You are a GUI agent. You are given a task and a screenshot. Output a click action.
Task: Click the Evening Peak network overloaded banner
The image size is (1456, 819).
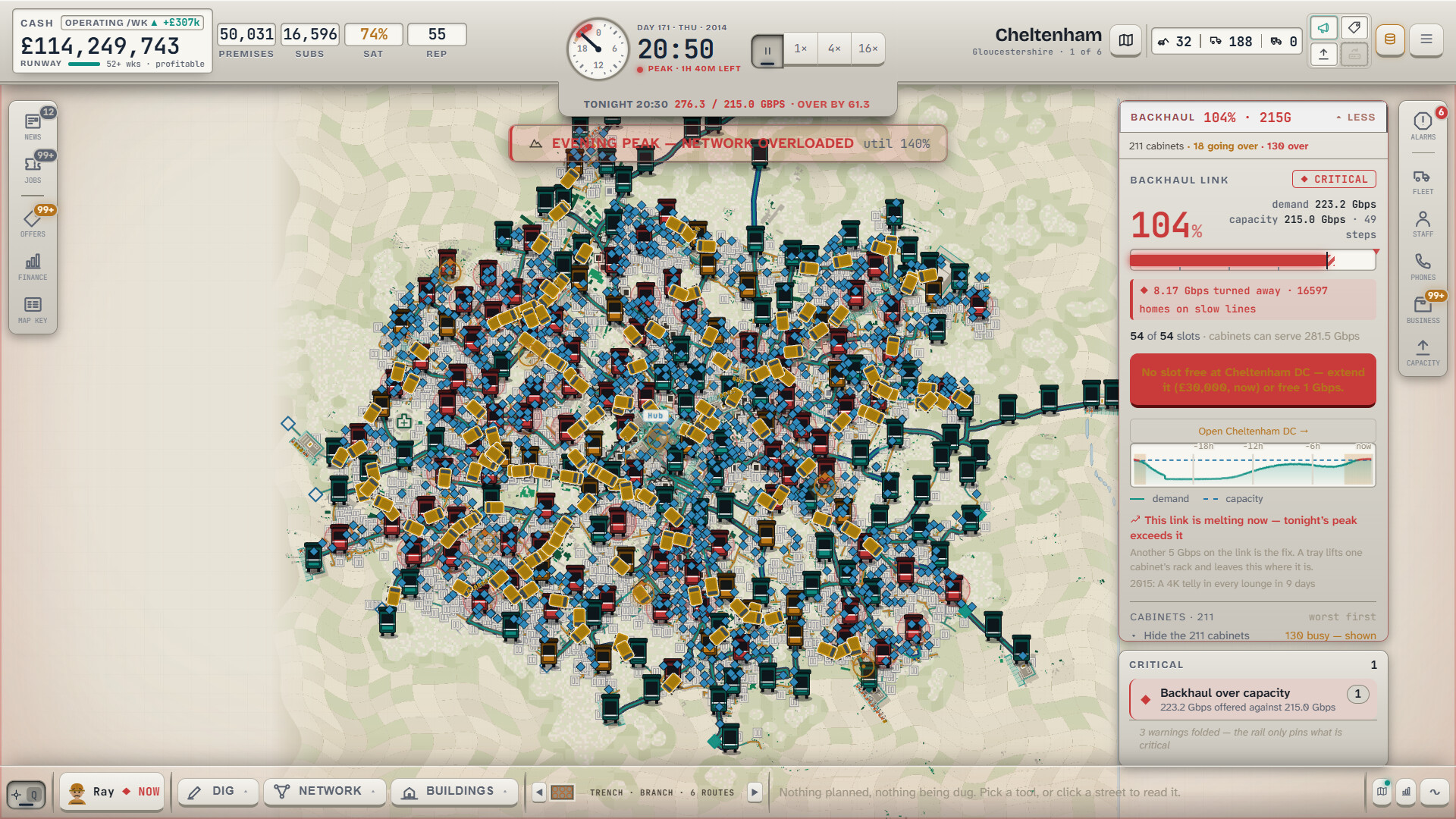click(x=729, y=143)
